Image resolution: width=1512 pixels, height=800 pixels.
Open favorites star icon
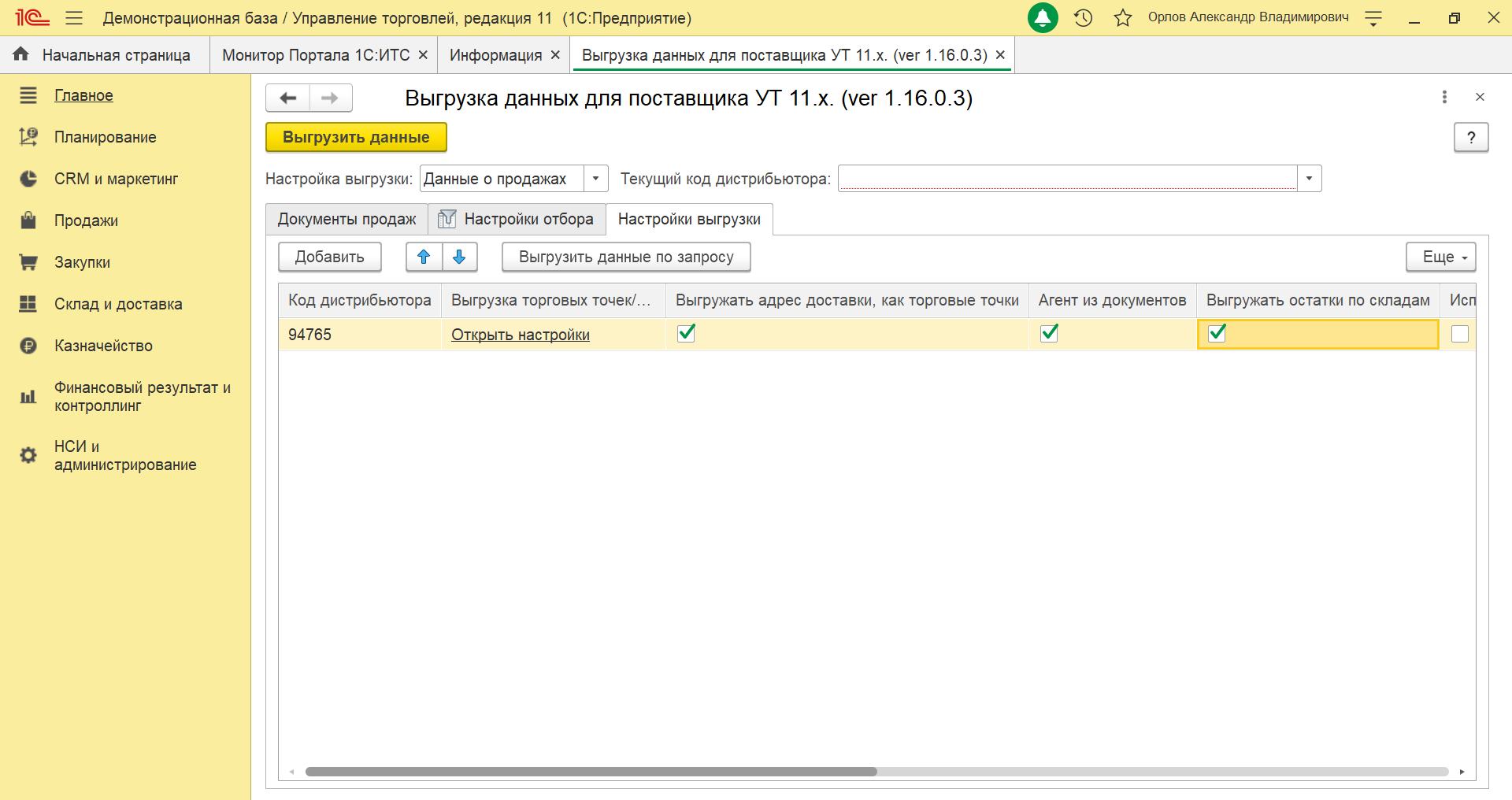pos(1123,17)
